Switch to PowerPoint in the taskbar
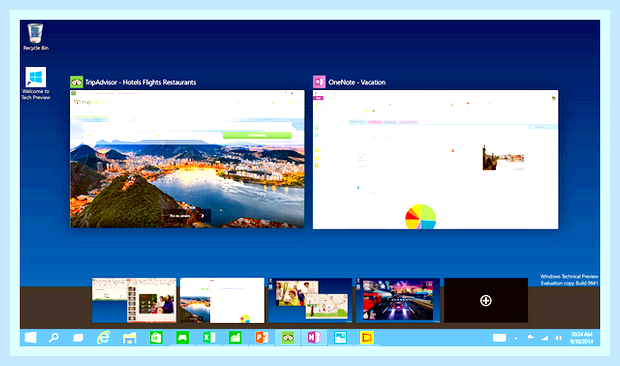This screenshot has width=620, height=366. click(x=261, y=338)
